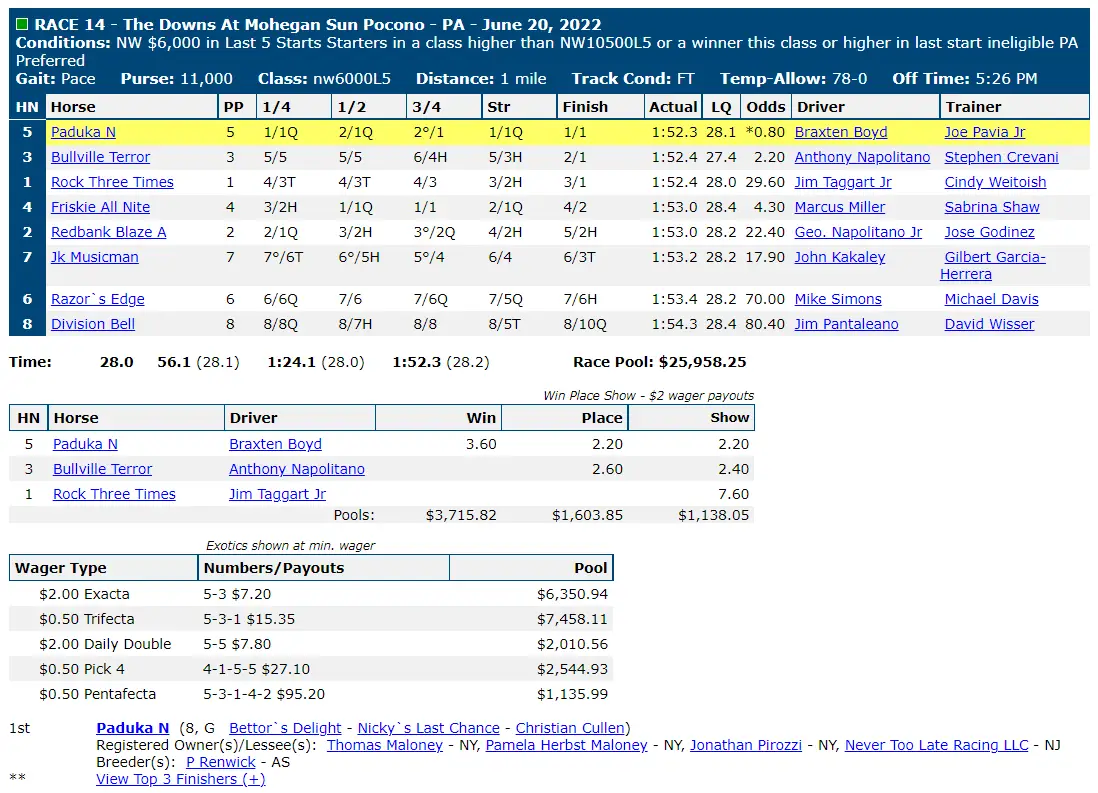Select the Trifecta payout 5-3-1 $15.35
Image resolution: width=1098 pixels, height=793 pixels.
pyautogui.click(x=249, y=619)
